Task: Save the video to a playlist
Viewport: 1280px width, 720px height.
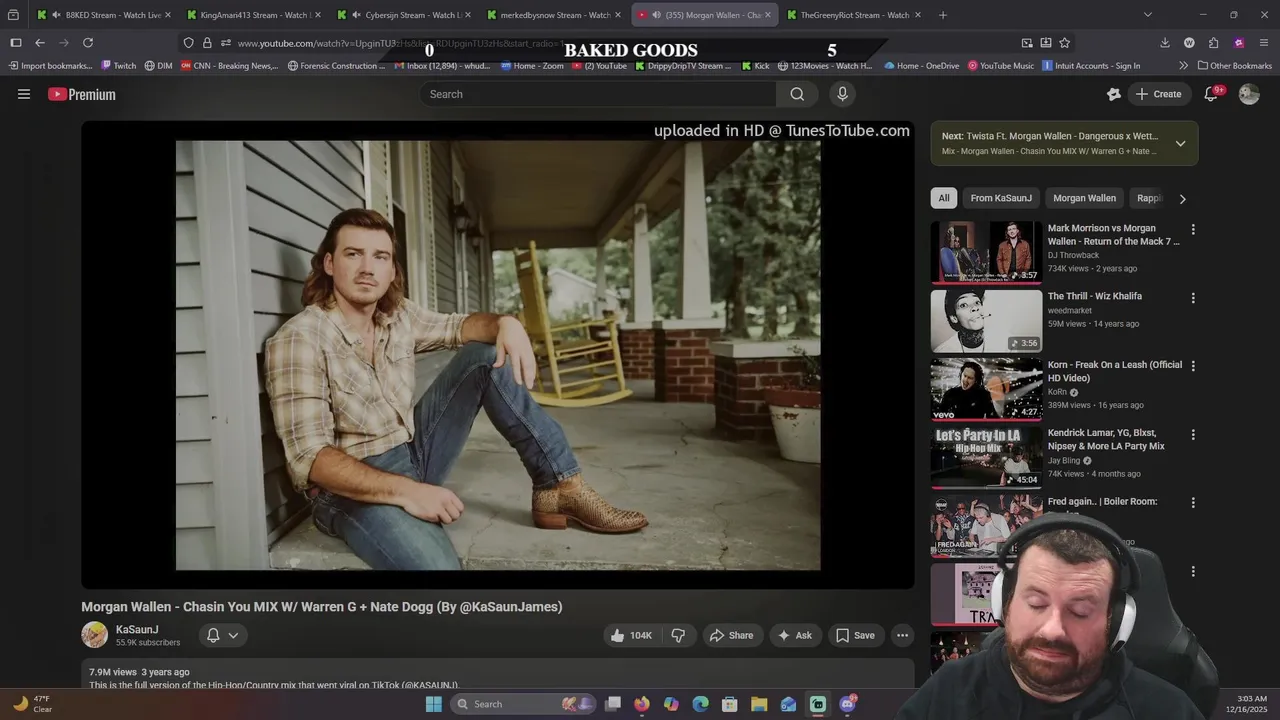Action: pos(855,635)
